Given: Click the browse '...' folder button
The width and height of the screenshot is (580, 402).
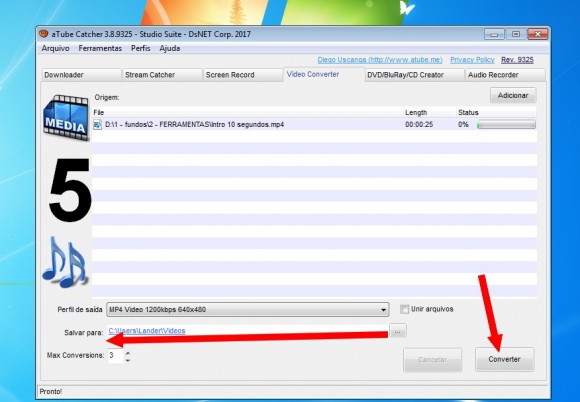Looking at the screenshot, I should [x=398, y=331].
